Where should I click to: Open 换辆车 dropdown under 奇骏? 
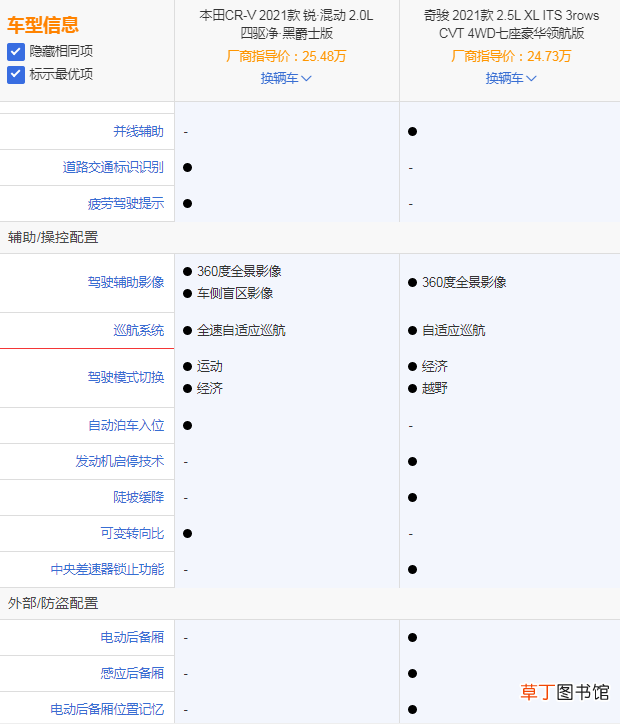click(x=511, y=78)
